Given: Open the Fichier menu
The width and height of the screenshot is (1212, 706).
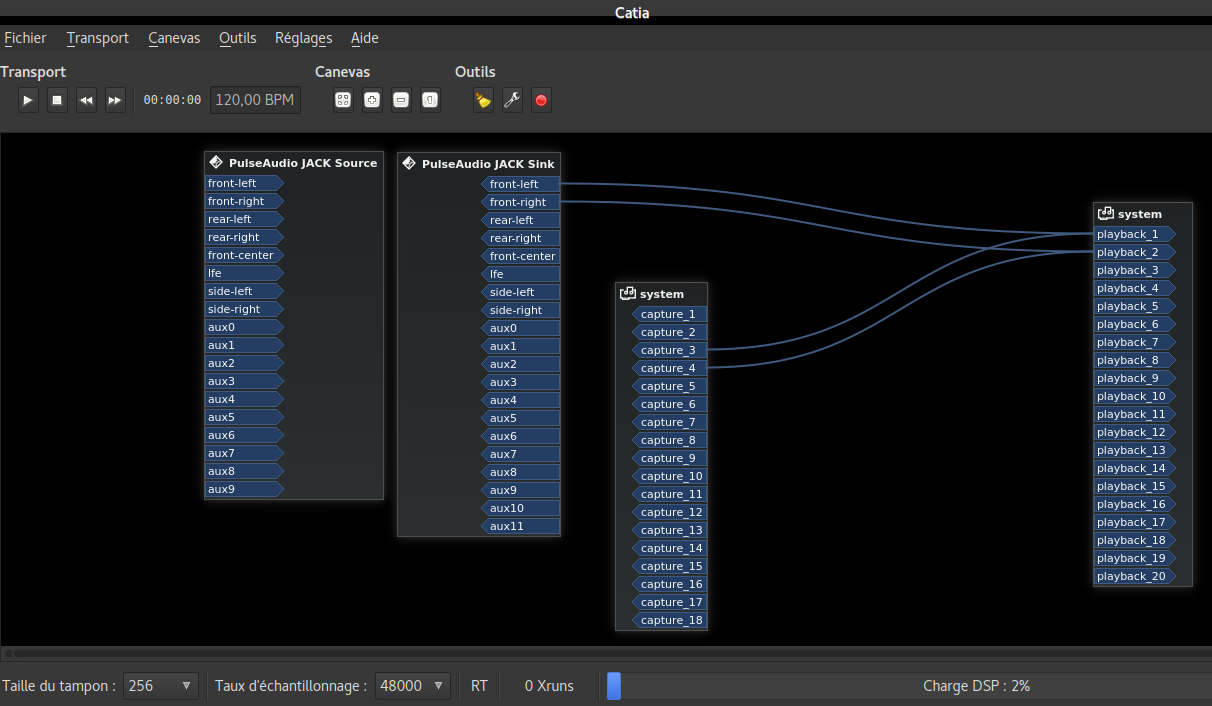Looking at the screenshot, I should [26, 38].
